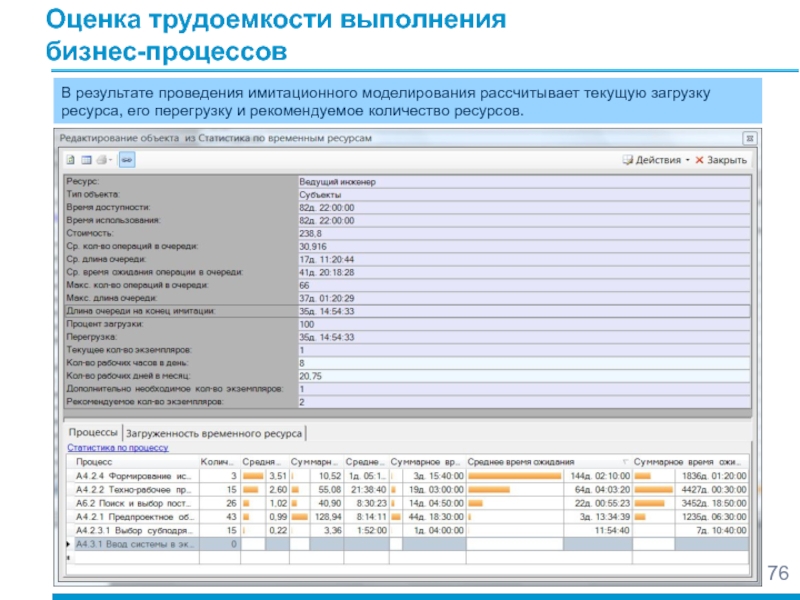Open the Загруженность временного ресурса tab
This screenshot has height=600, width=800.
tap(214, 433)
